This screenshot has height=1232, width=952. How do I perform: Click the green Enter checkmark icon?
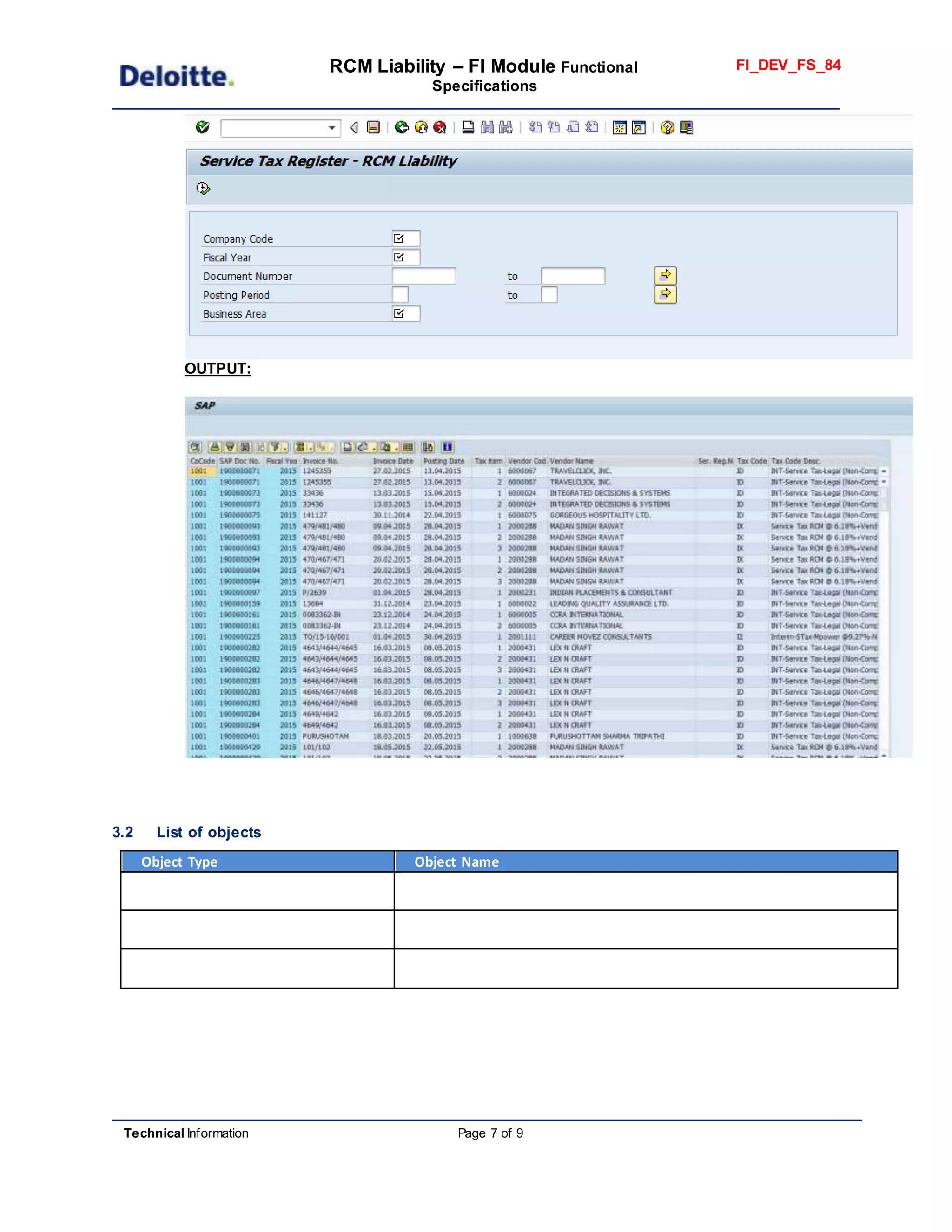(x=203, y=127)
